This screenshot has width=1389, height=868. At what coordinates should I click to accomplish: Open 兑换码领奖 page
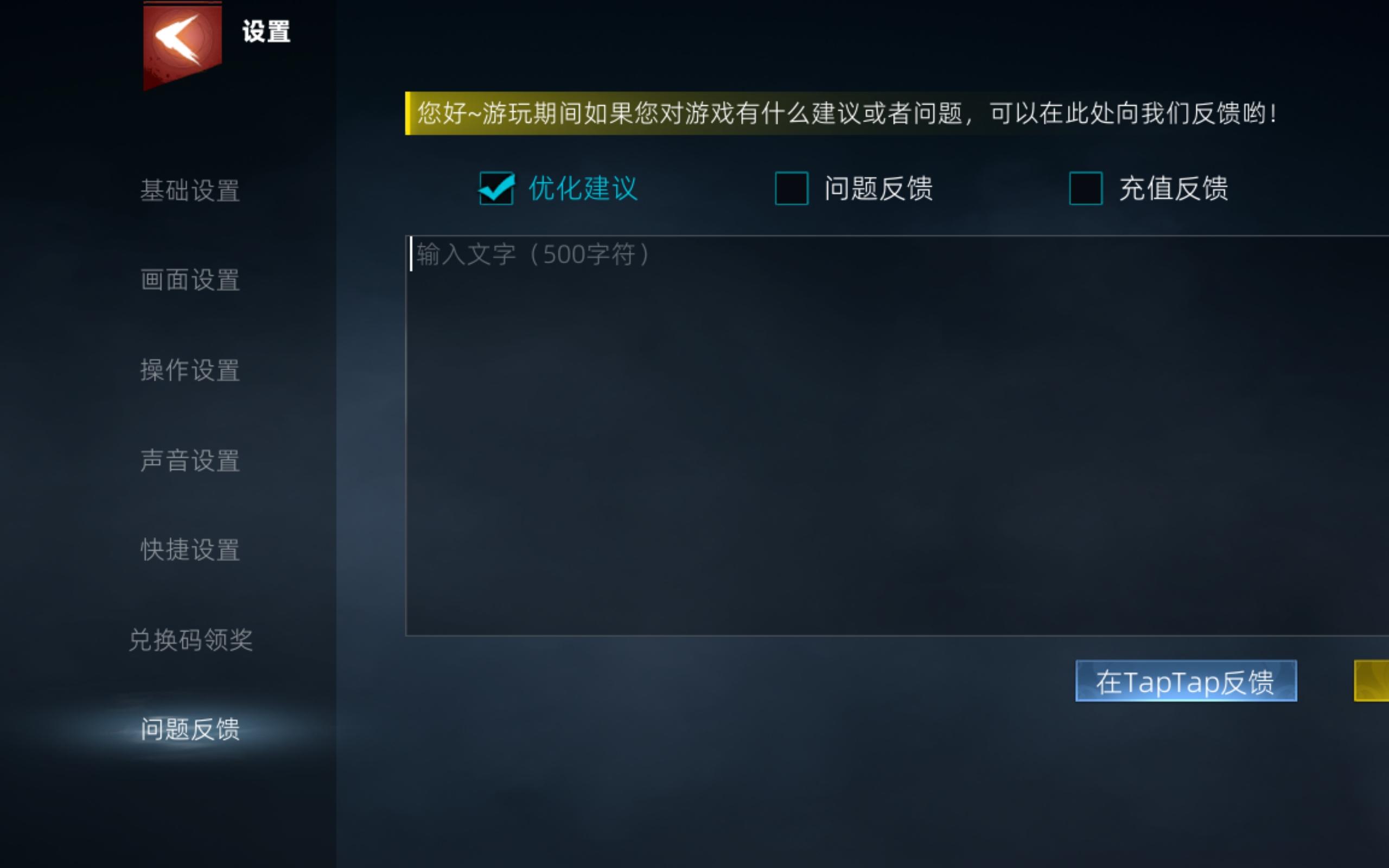tap(190, 640)
